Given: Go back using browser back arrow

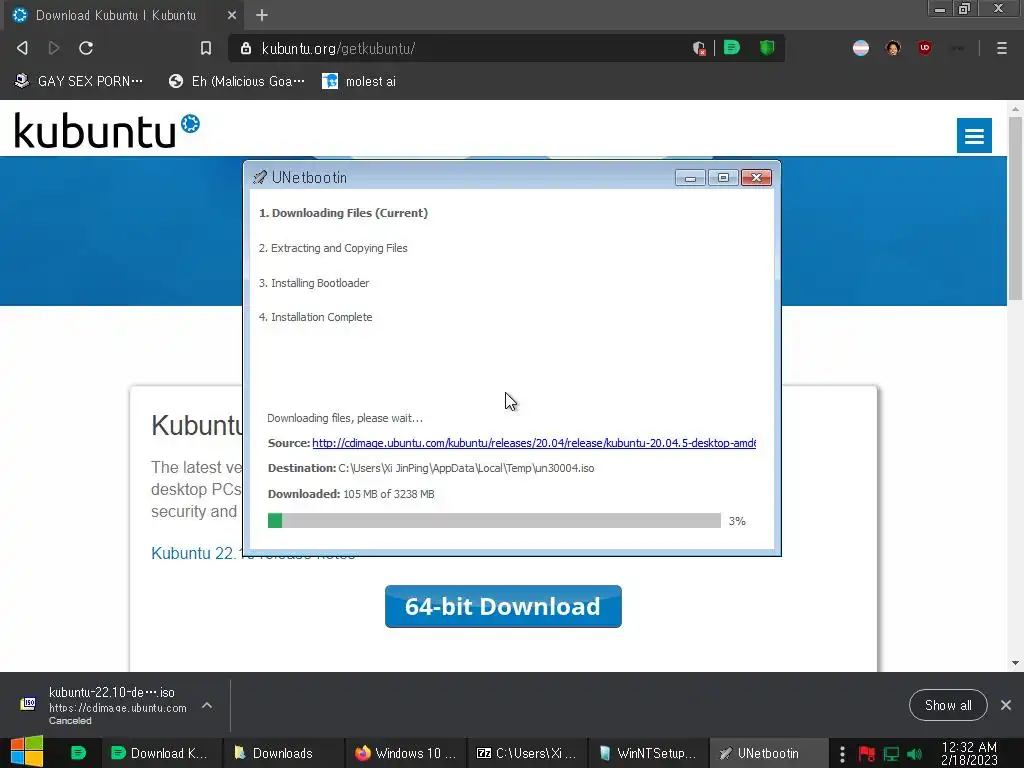Looking at the screenshot, I should (22, 48).
